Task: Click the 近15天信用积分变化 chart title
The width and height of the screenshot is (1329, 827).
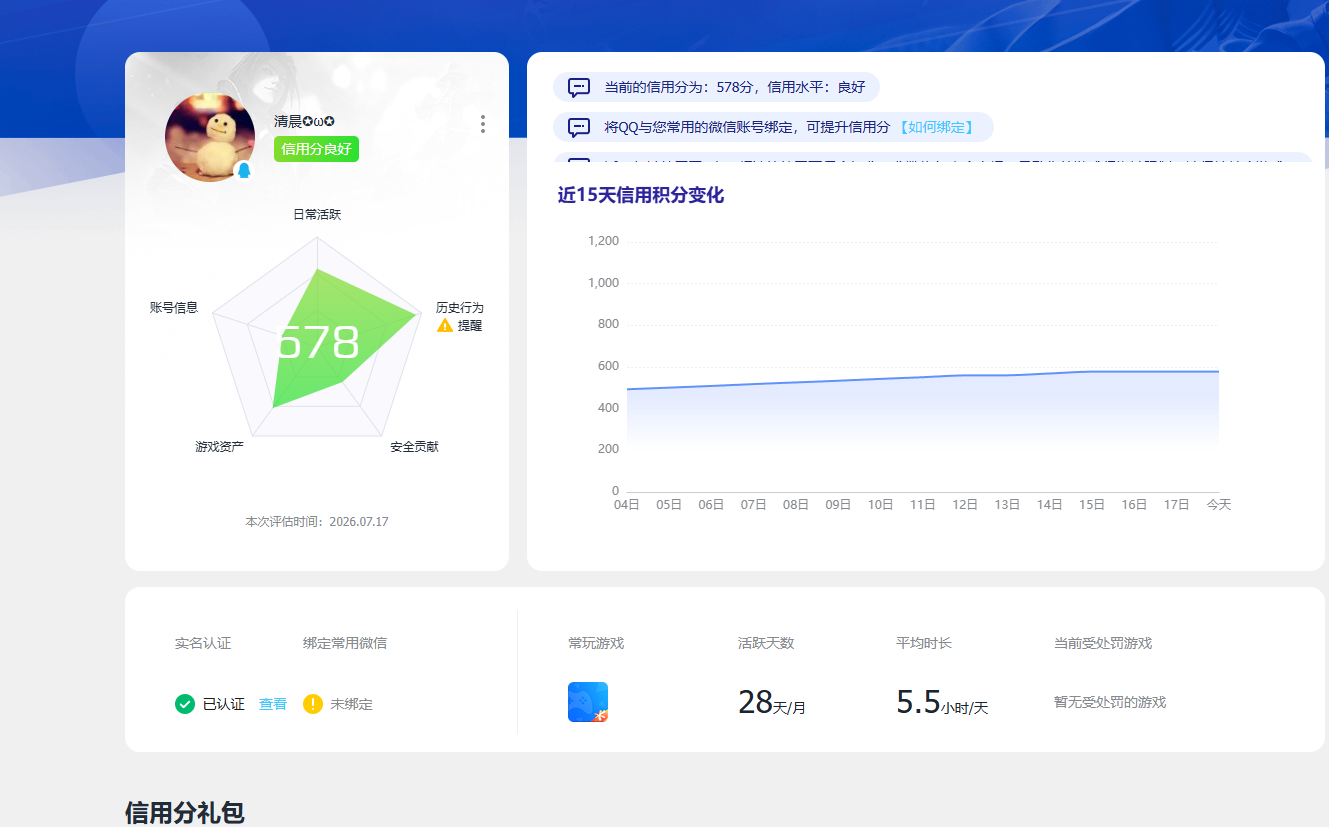Action: click(x=641, y=195)
